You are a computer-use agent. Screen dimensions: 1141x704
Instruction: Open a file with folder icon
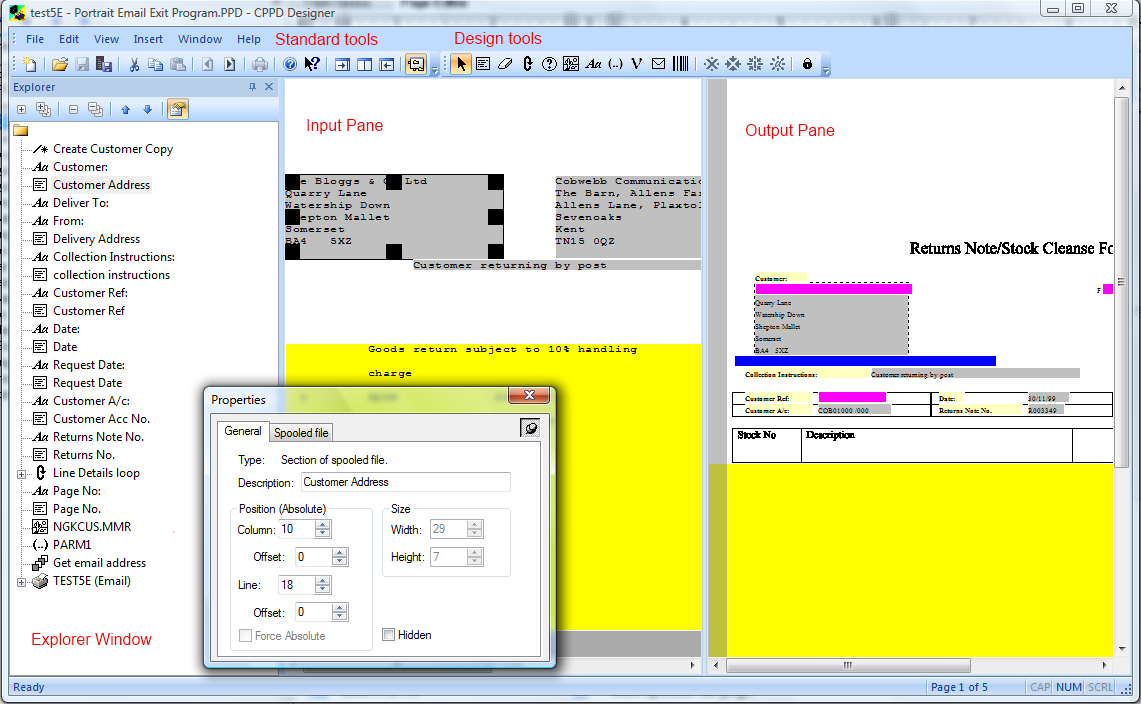[60, 64]
